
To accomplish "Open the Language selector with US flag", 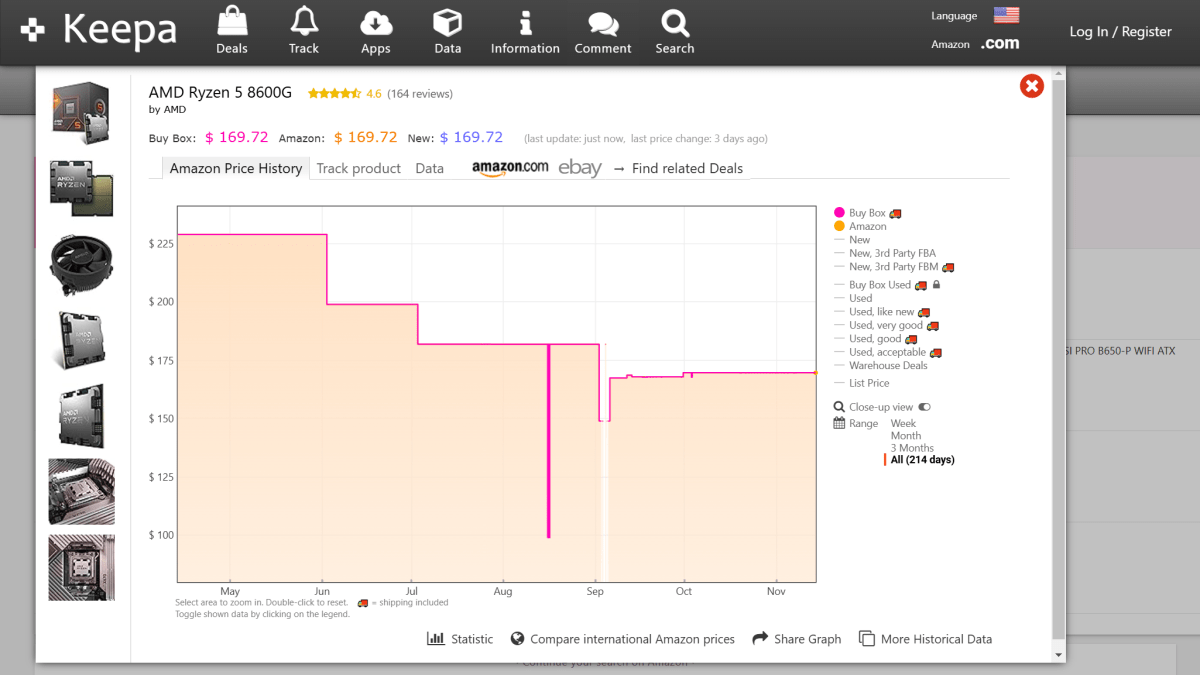I will tap(1005, 16).
